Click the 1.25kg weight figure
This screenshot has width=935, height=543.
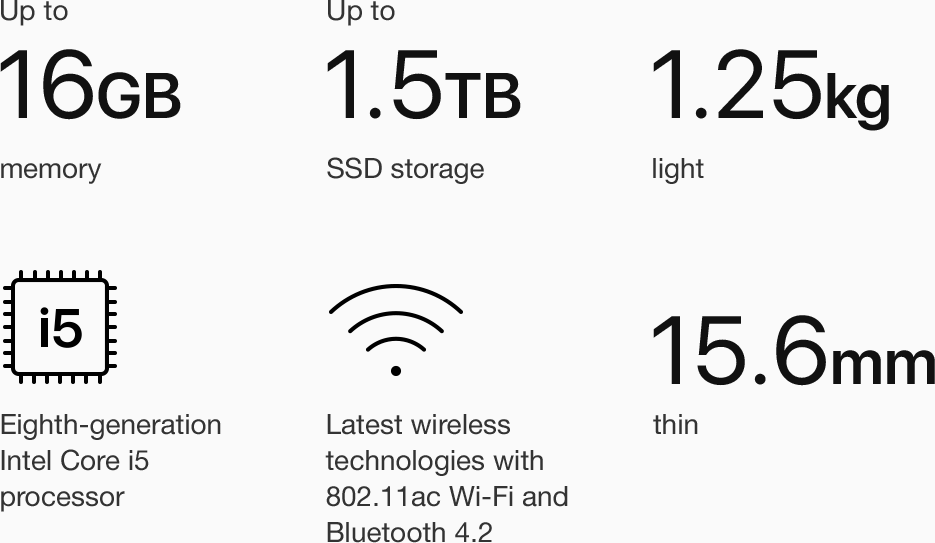pyautogui.click(x=771, y=88)
